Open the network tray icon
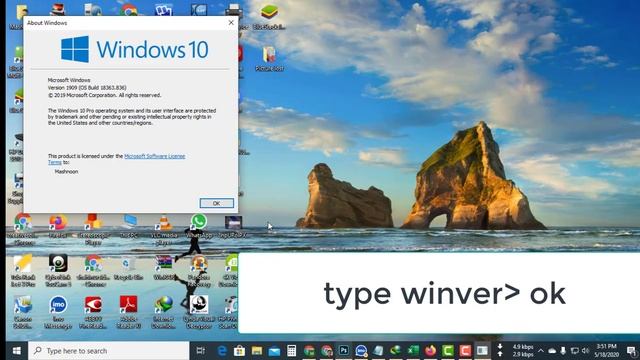The image size is (640, 360). point(574,351)
